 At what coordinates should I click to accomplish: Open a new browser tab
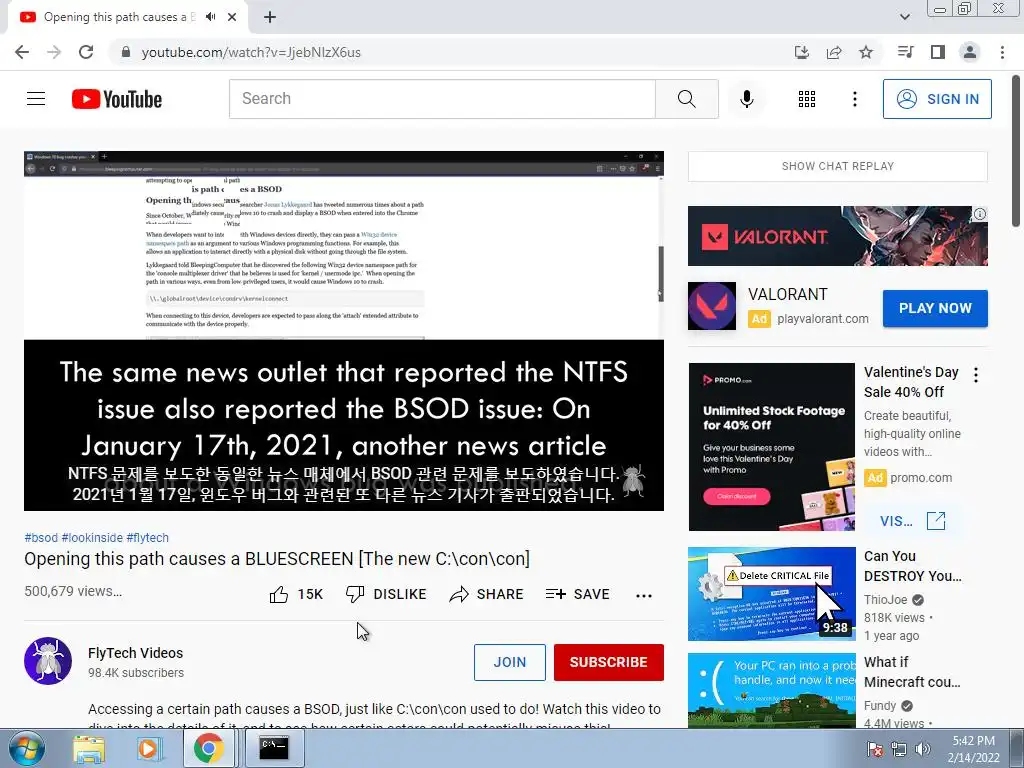(x=270, y=17)
